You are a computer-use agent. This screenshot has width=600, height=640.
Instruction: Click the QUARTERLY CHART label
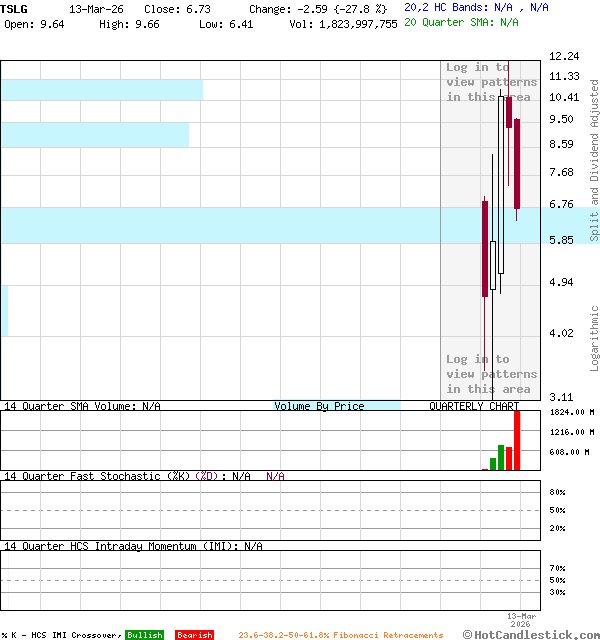pos(474,406)
